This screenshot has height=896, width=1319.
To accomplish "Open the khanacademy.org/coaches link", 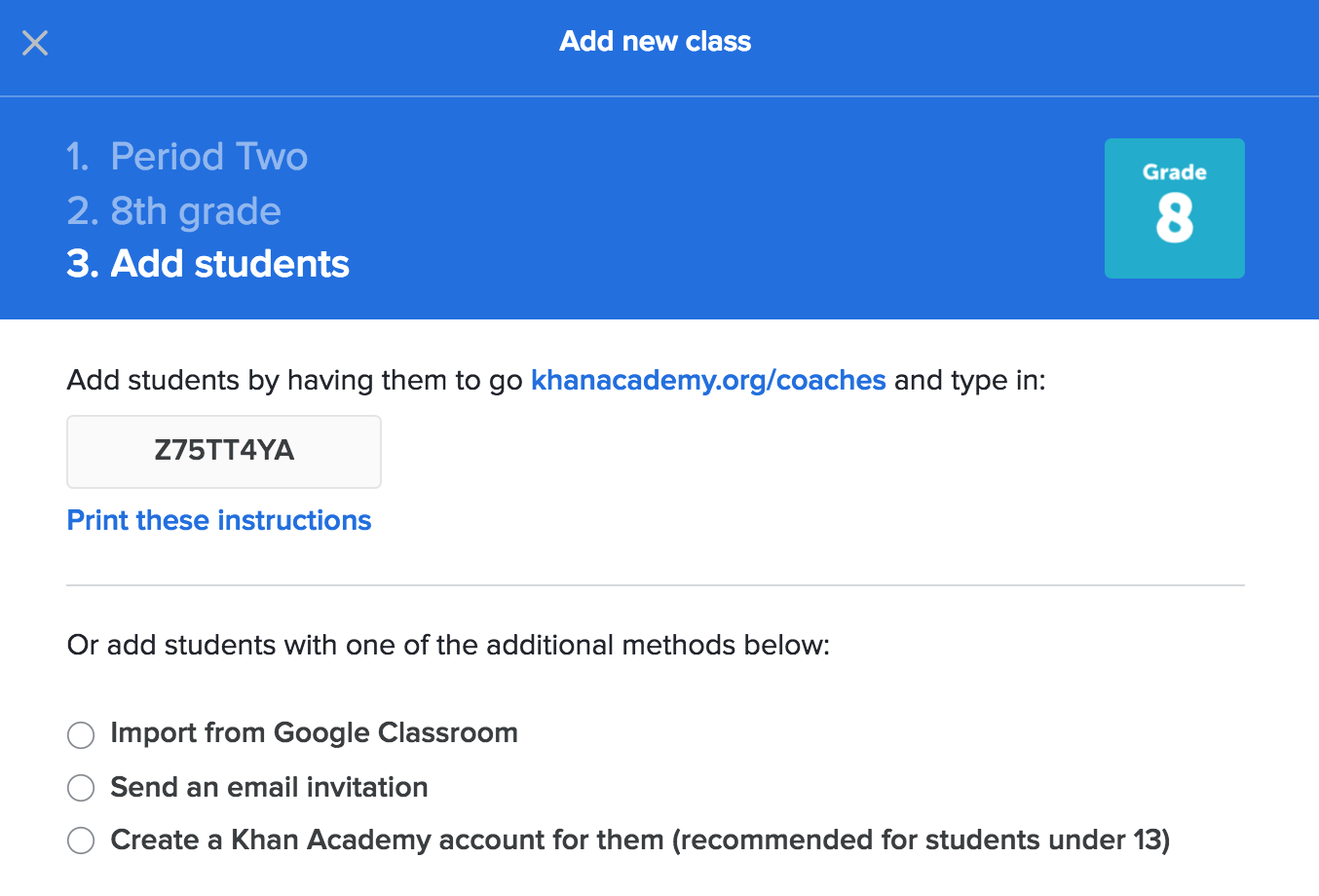I will pos(708,380).
